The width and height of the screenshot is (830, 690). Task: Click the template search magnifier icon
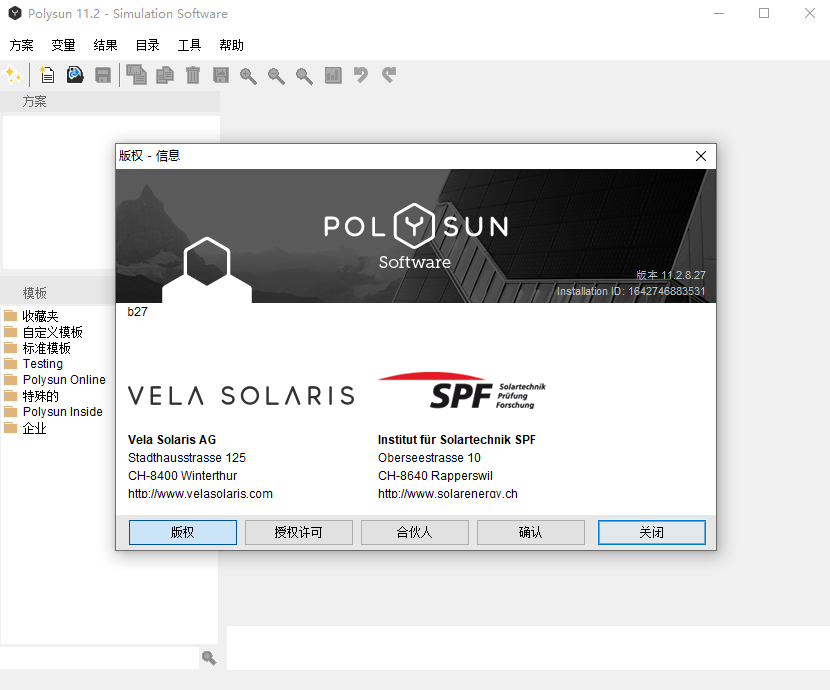coord(209,658)
